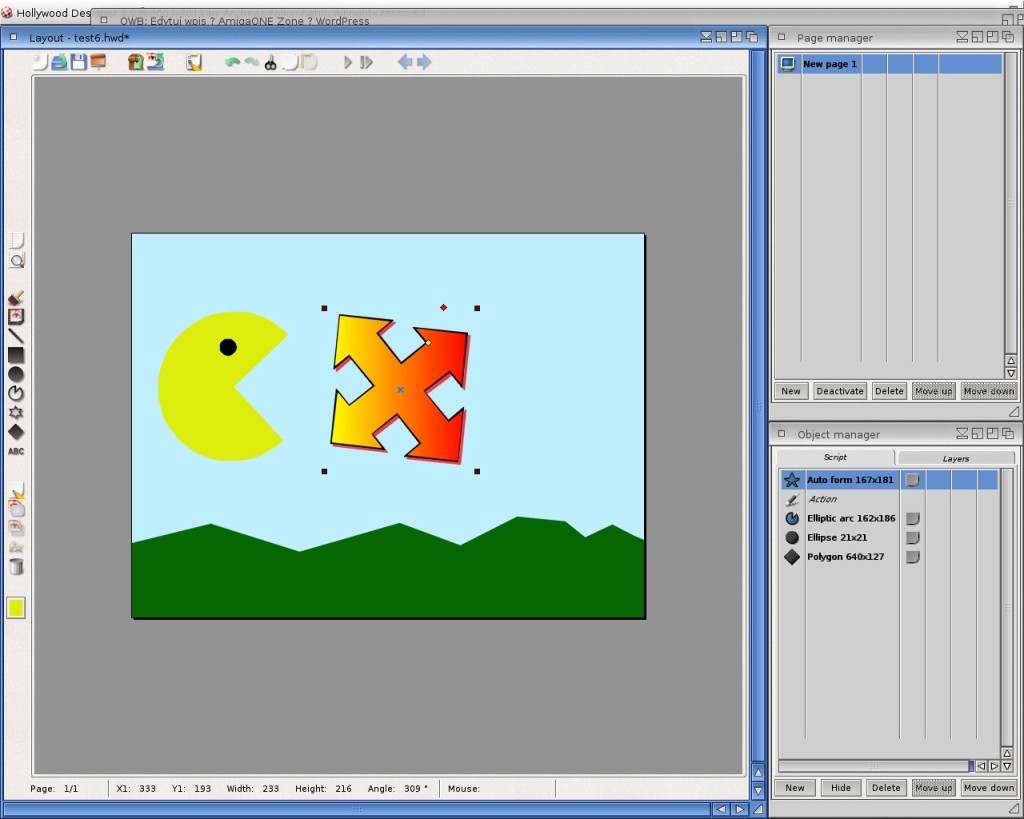Image resolution: width=1024 pixels, height=819 pixels.
Task: Toggle checkbox for Polygon 640x127 row
Action: [912, 557]
